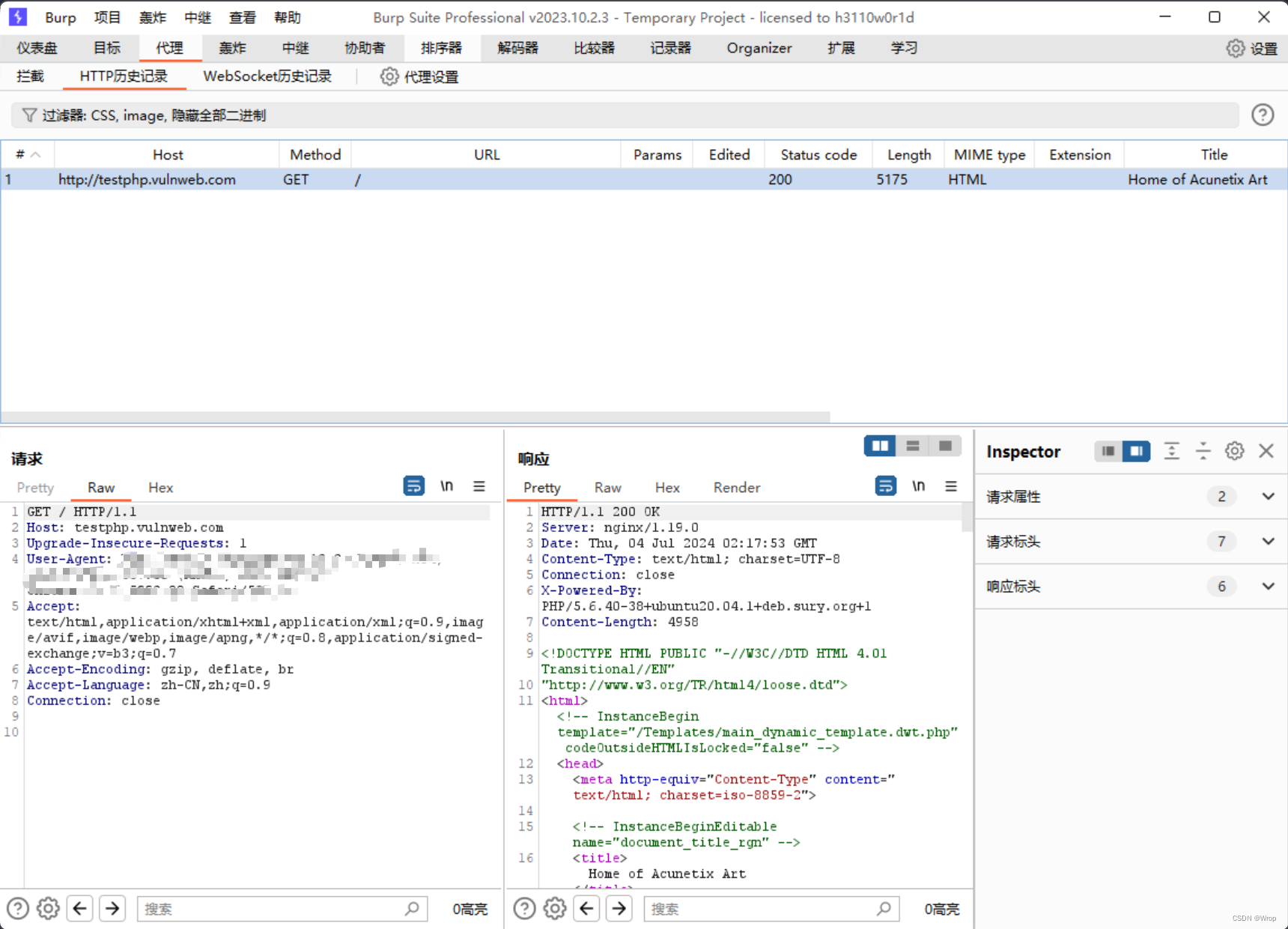
Task: Sort history by the # column
Action: (28, 154)
